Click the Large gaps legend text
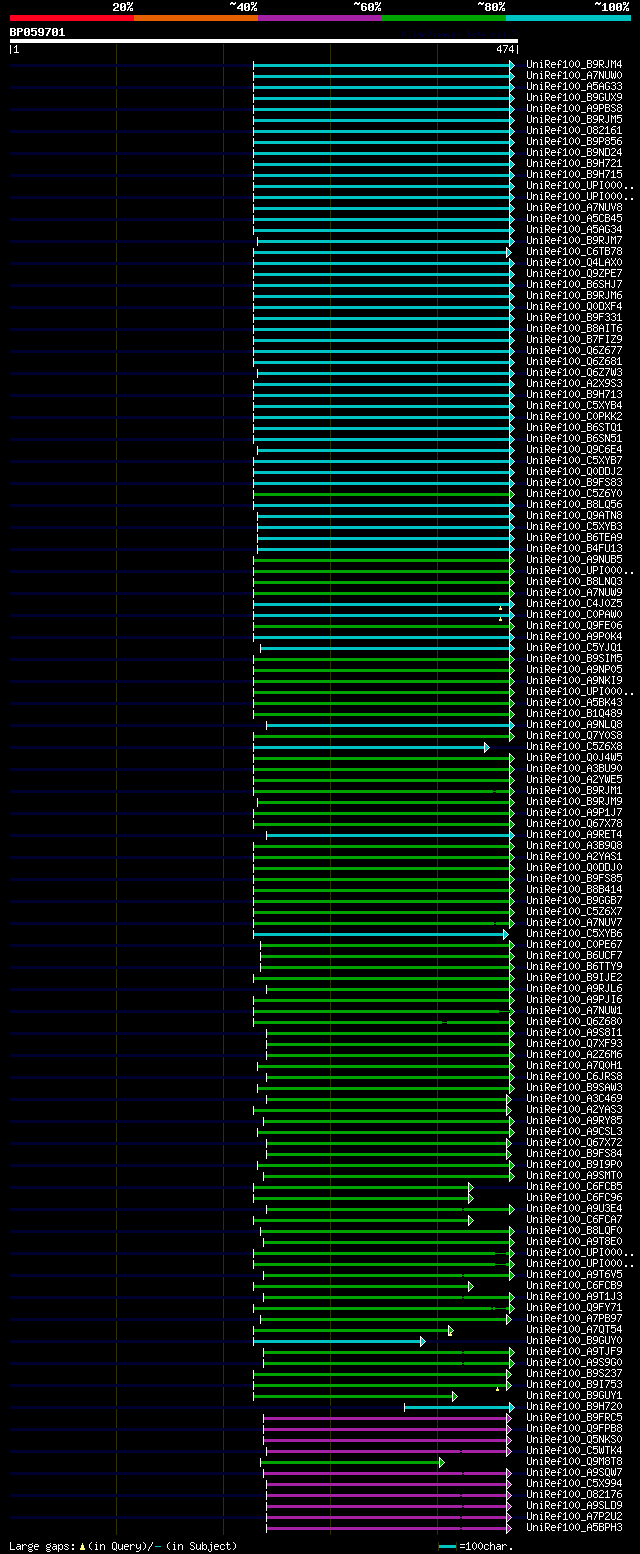Image resolution: width=640 pixels, height=1554 pixels. [x=122, y=1546]
